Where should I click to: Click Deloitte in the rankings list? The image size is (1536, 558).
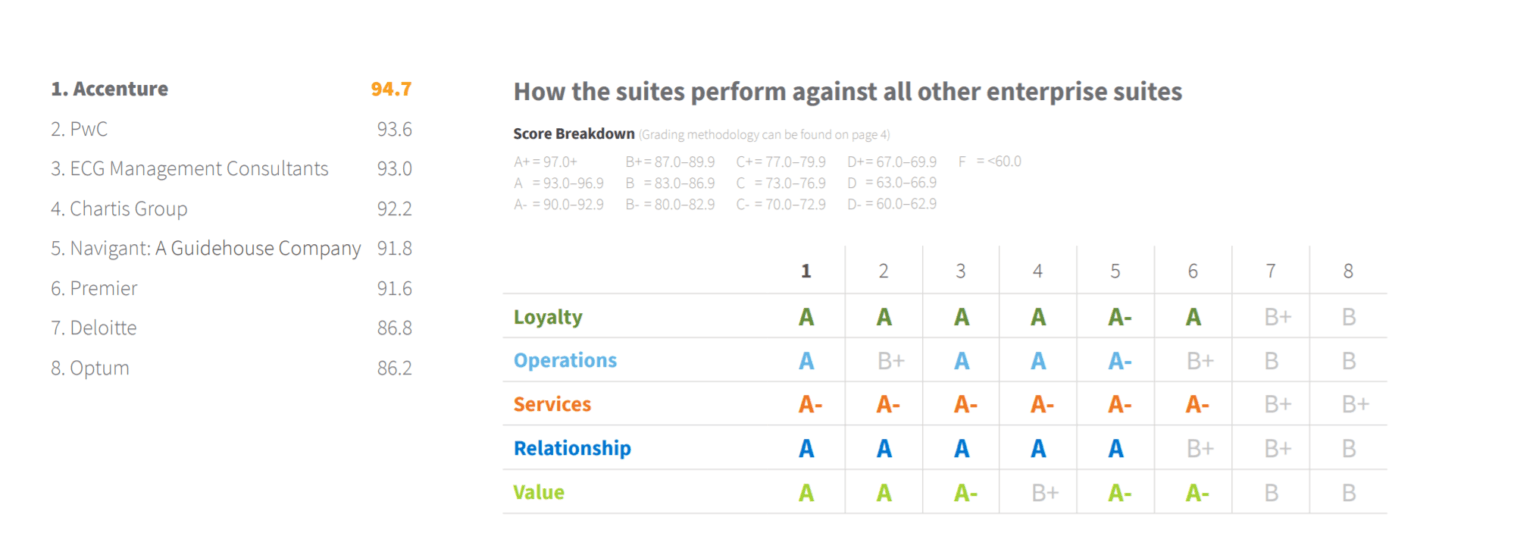click(94, 328)
